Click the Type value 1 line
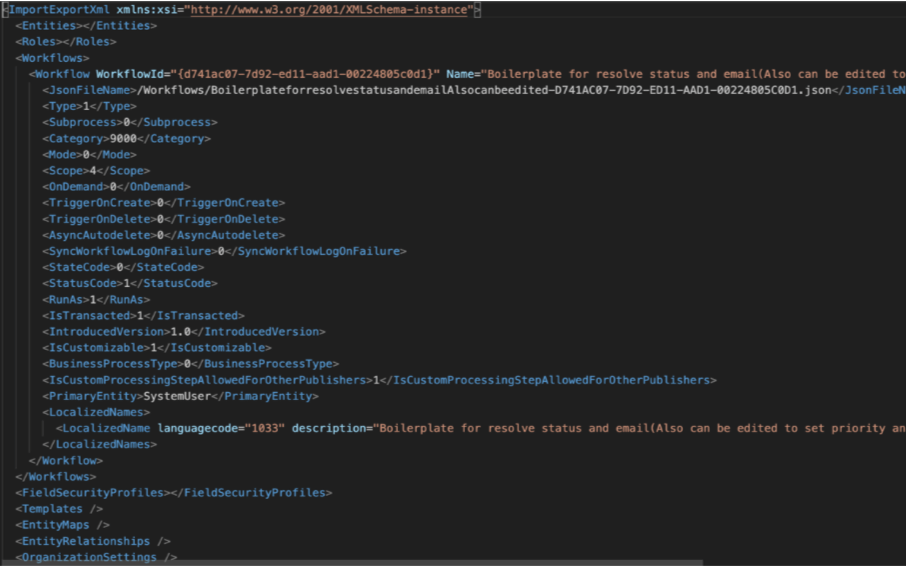 click(90, 106)
